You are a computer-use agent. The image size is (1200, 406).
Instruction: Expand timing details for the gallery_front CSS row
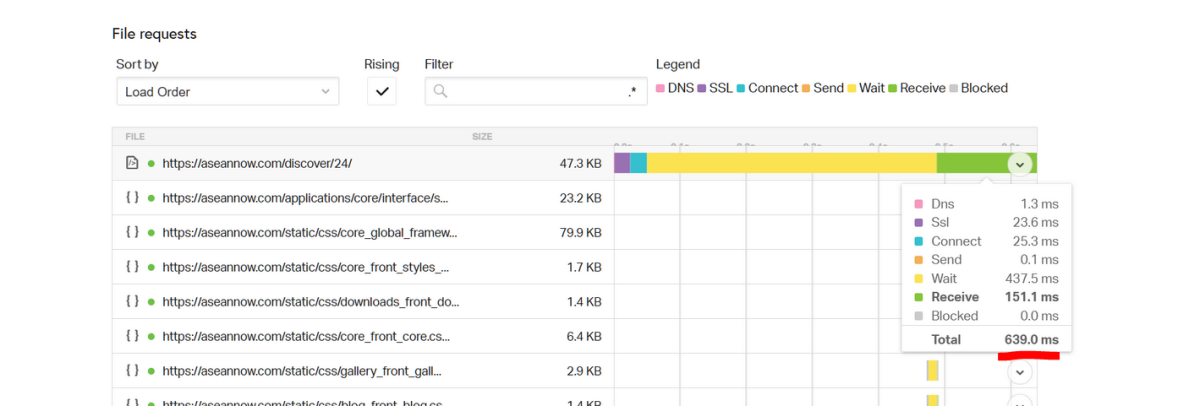click(x=1019, y=372)
